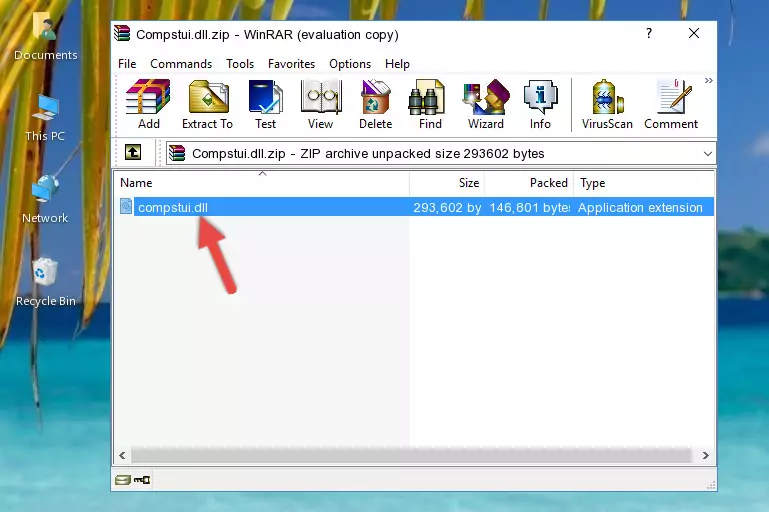Viewport: 769px width, 512px height.
Task: Open the Tools menu
Action: coord(240,64)
